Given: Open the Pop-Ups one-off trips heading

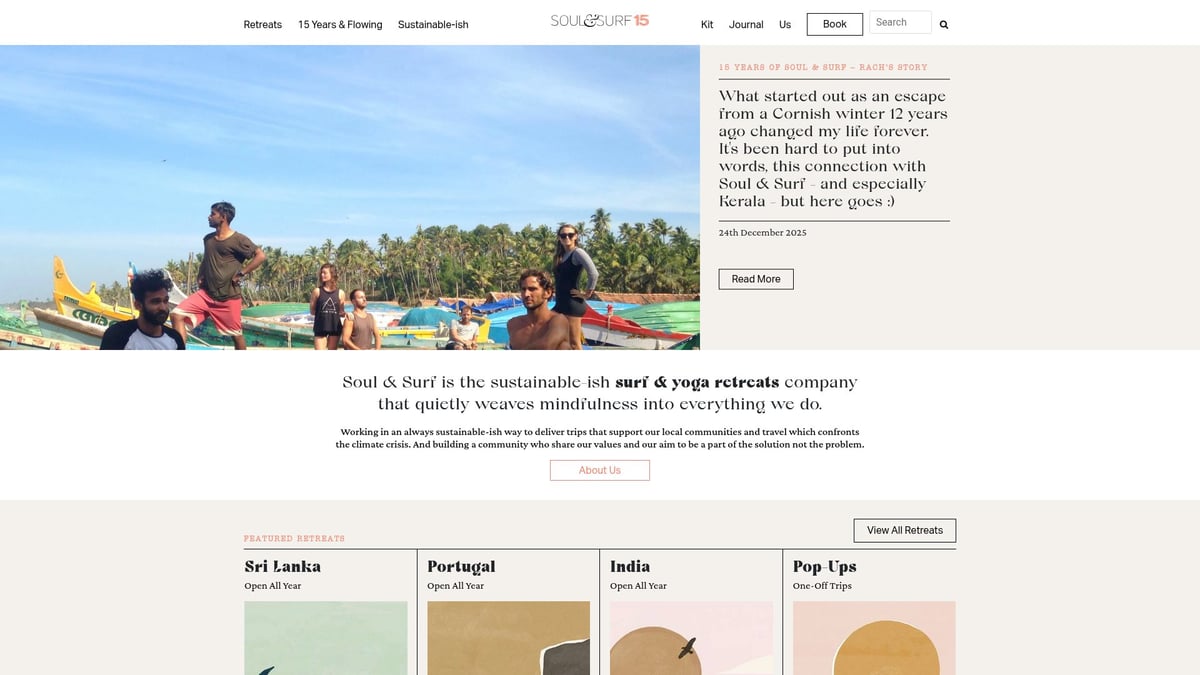Looking at the screenshot, I should [825, 567].
